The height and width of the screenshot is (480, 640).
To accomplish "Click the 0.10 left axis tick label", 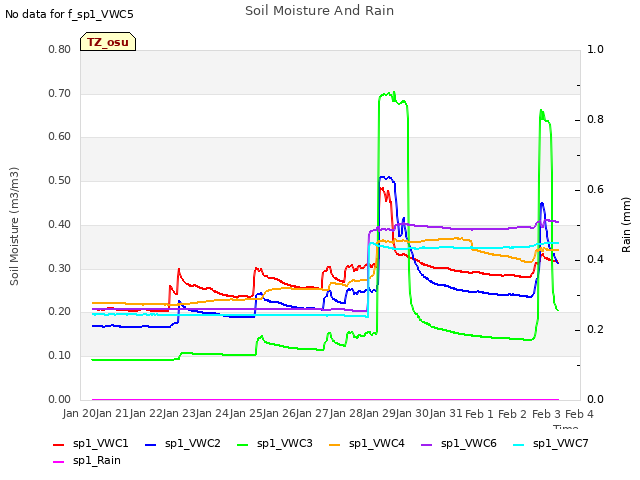I will 60,356.
